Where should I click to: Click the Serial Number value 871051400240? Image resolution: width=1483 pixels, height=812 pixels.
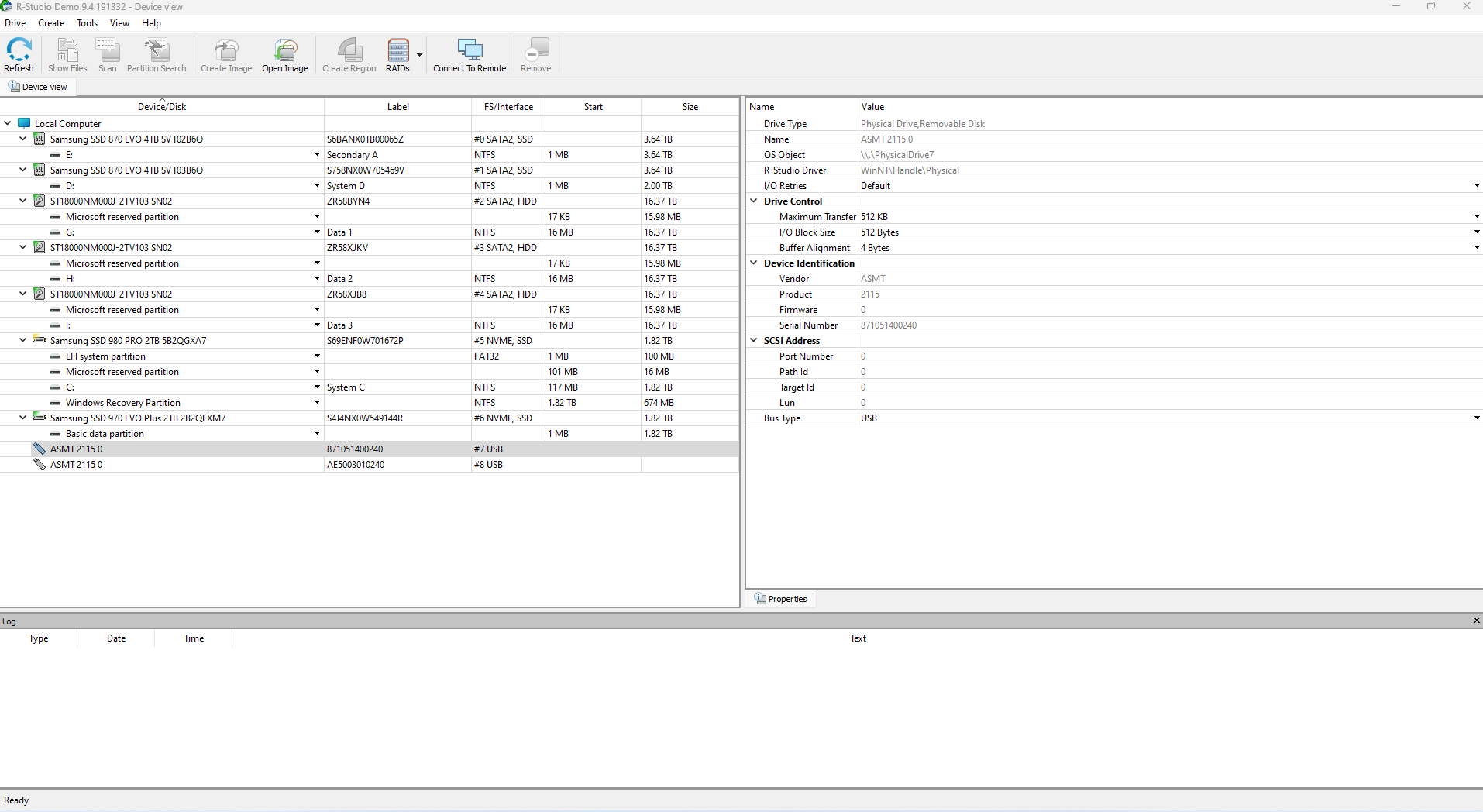(x=889, y=325)
